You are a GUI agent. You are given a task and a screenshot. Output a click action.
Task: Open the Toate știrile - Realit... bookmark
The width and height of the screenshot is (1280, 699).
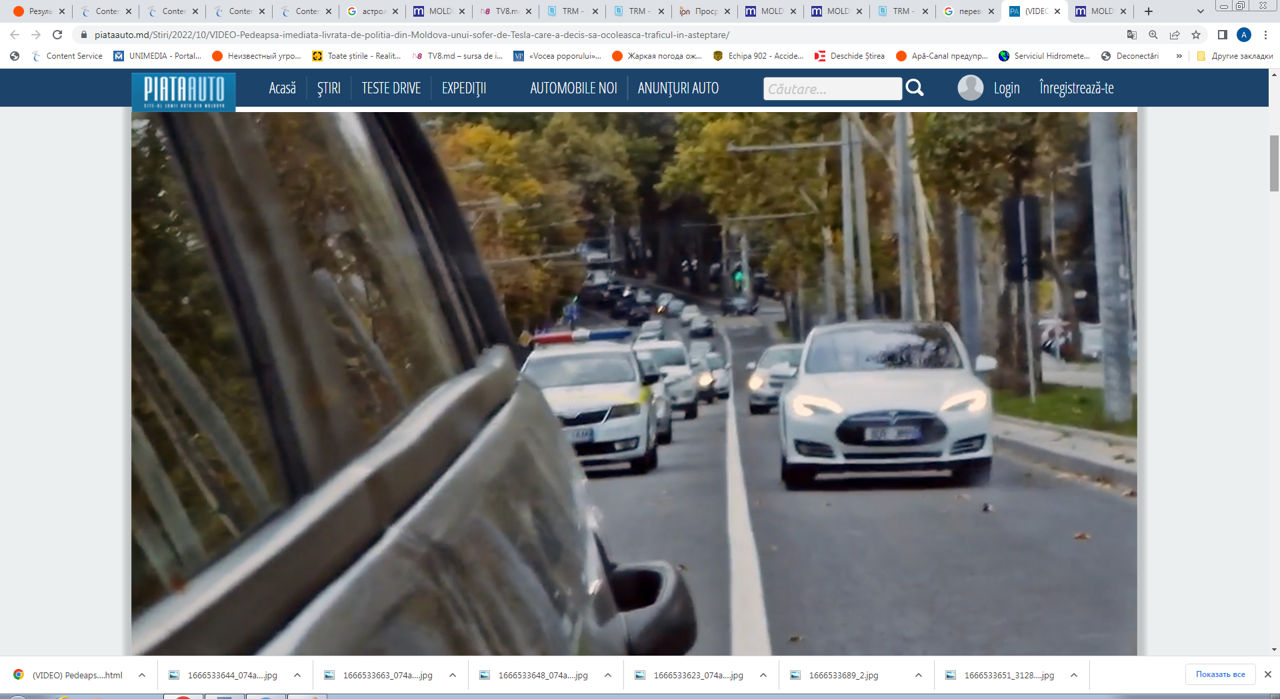[356, 56]
